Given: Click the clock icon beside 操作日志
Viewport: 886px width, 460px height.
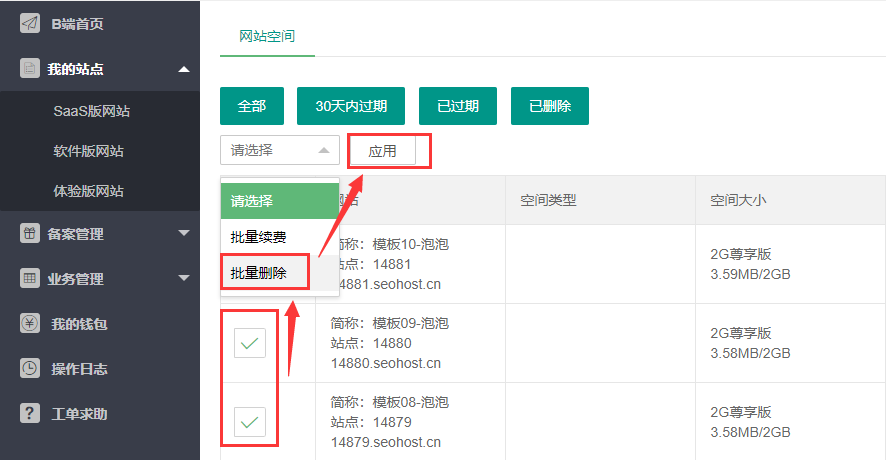Looking at the screenshot, I should pyautogui.click(x=30, y=369).
